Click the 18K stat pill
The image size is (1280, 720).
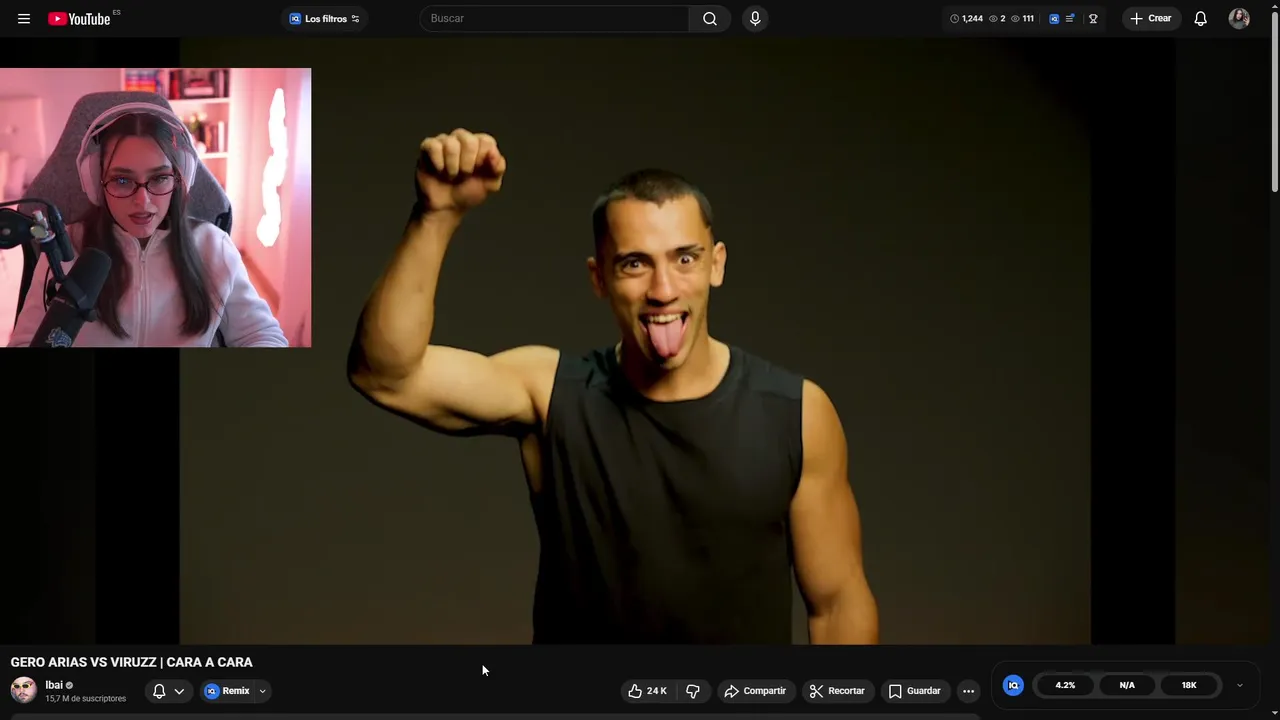pos(1189,685)
